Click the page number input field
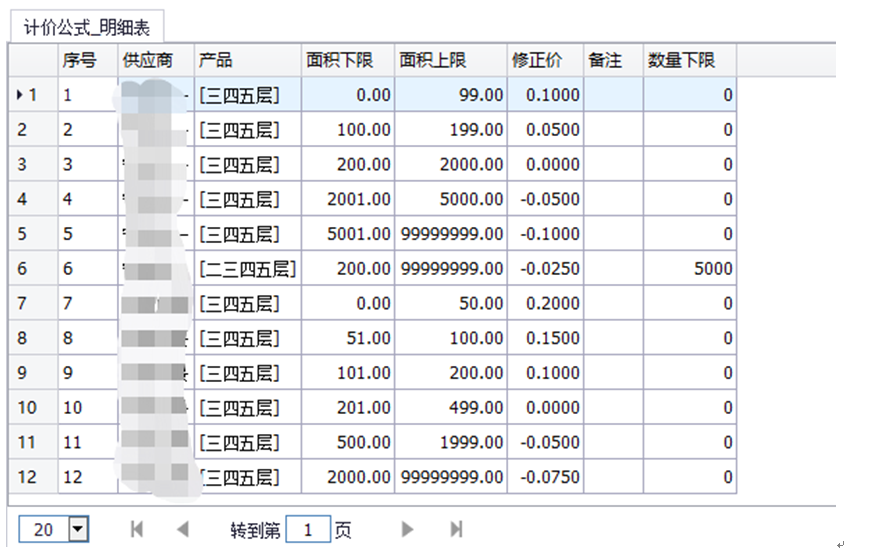874x553 pixels. pos(308,530)
